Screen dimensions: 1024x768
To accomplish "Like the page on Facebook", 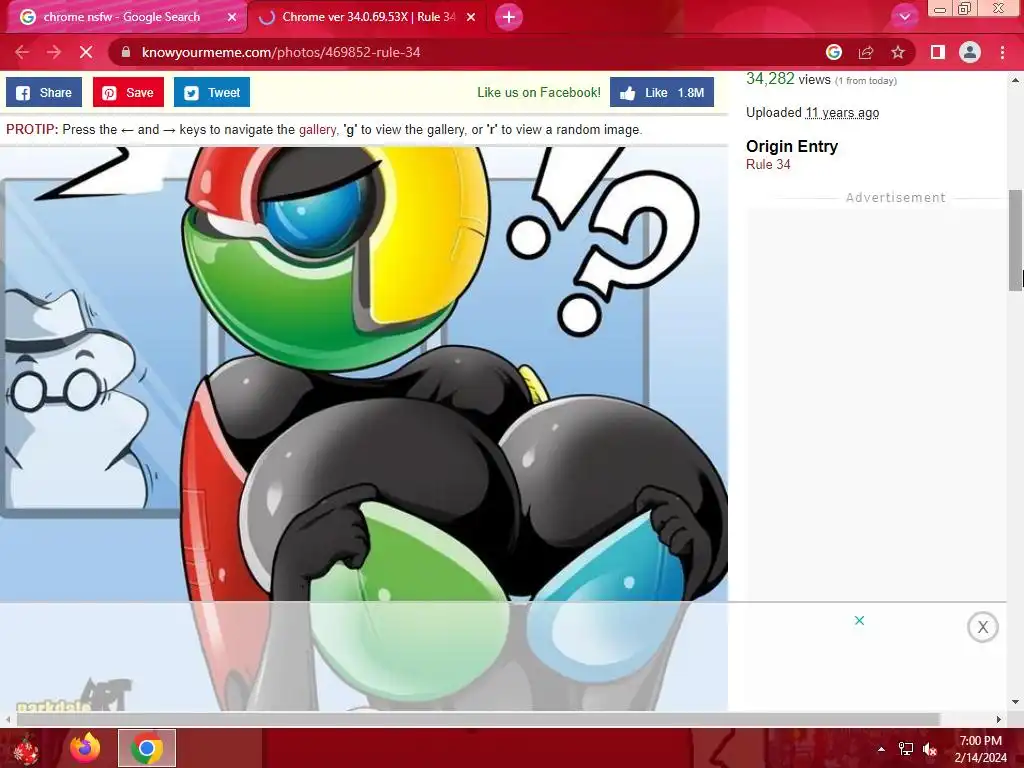I will (662, 93).
